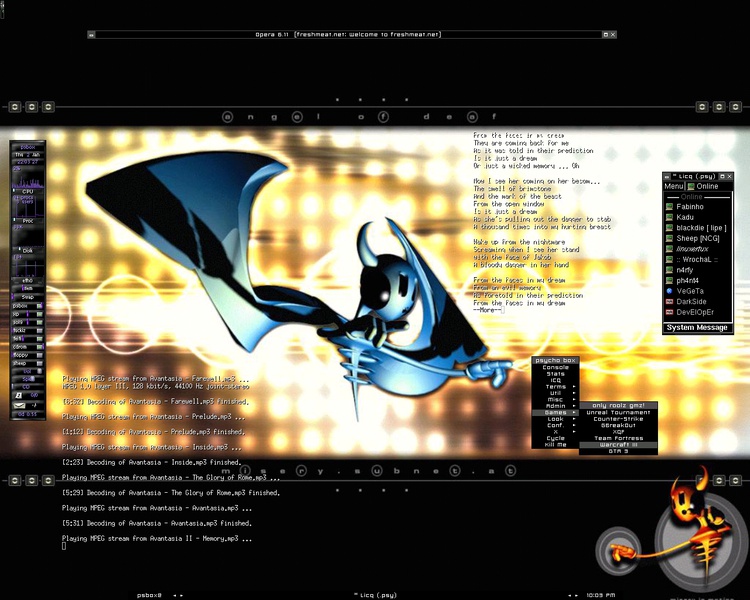Viewport: 750px width, 600px height.
Task: Click the red status icon beside DevElOpEr
Action: click(670, 312)
